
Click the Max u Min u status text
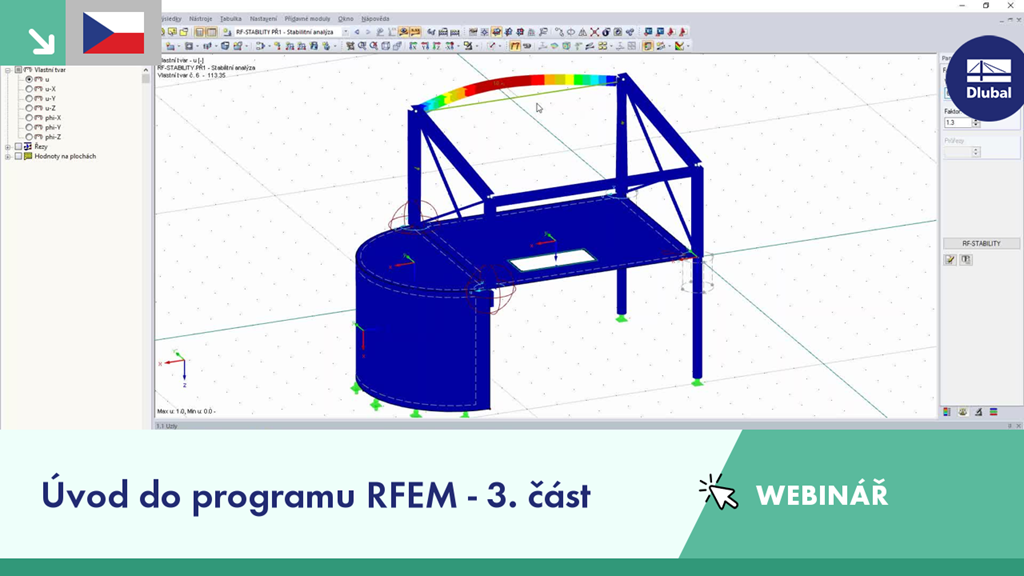coord(186,411)
